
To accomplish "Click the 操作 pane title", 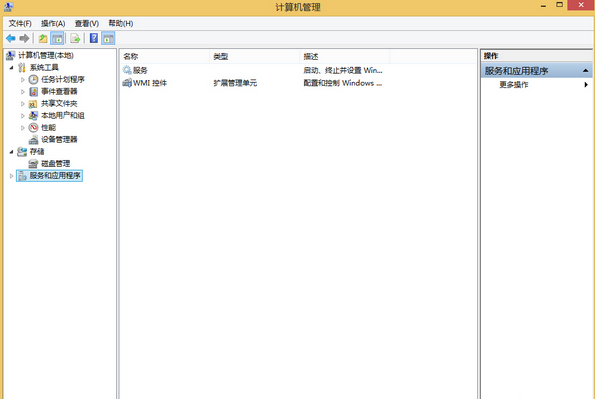I will [491, 56].
